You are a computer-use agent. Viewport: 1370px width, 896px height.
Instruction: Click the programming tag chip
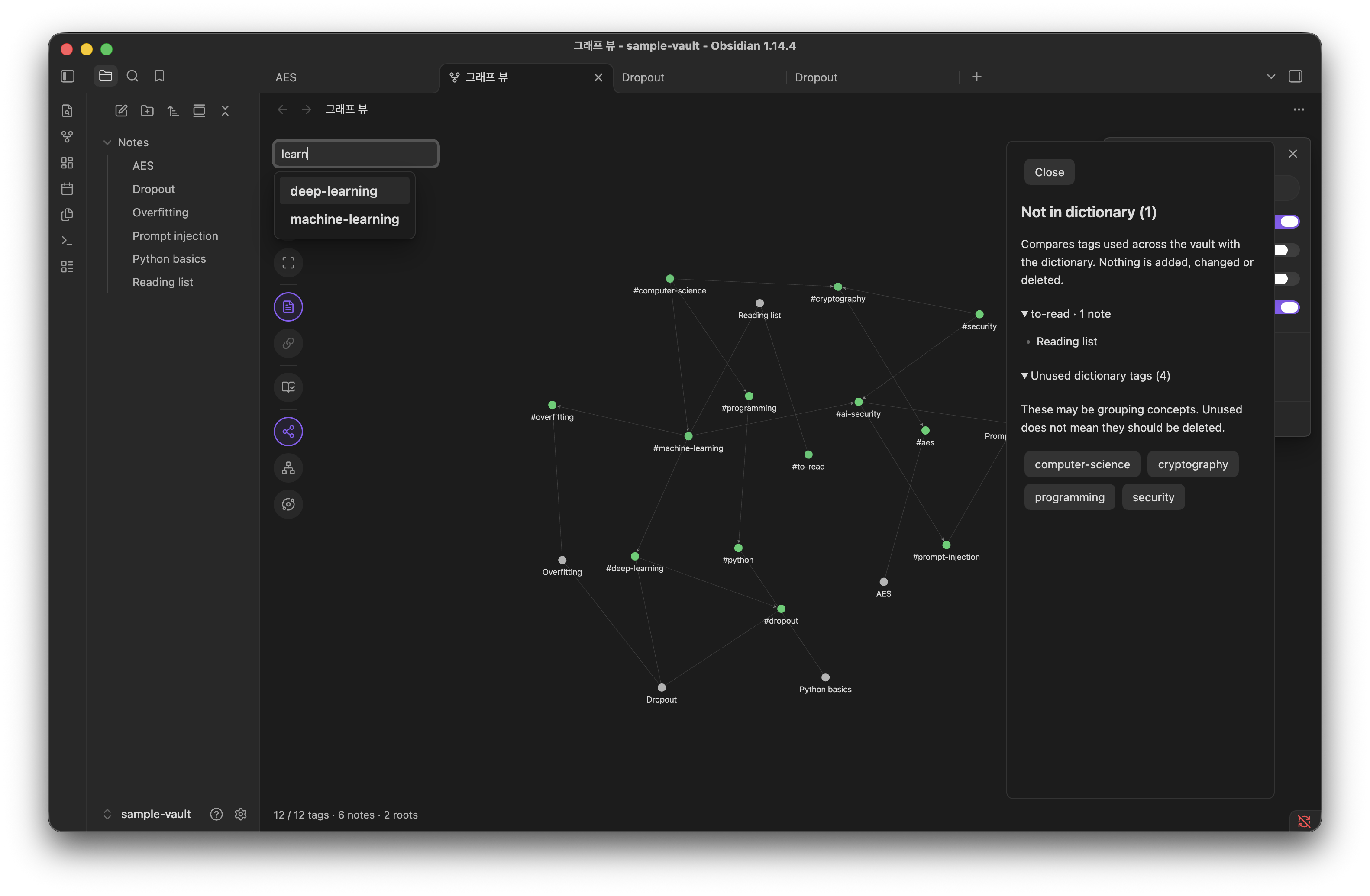tap(1069, 497)
